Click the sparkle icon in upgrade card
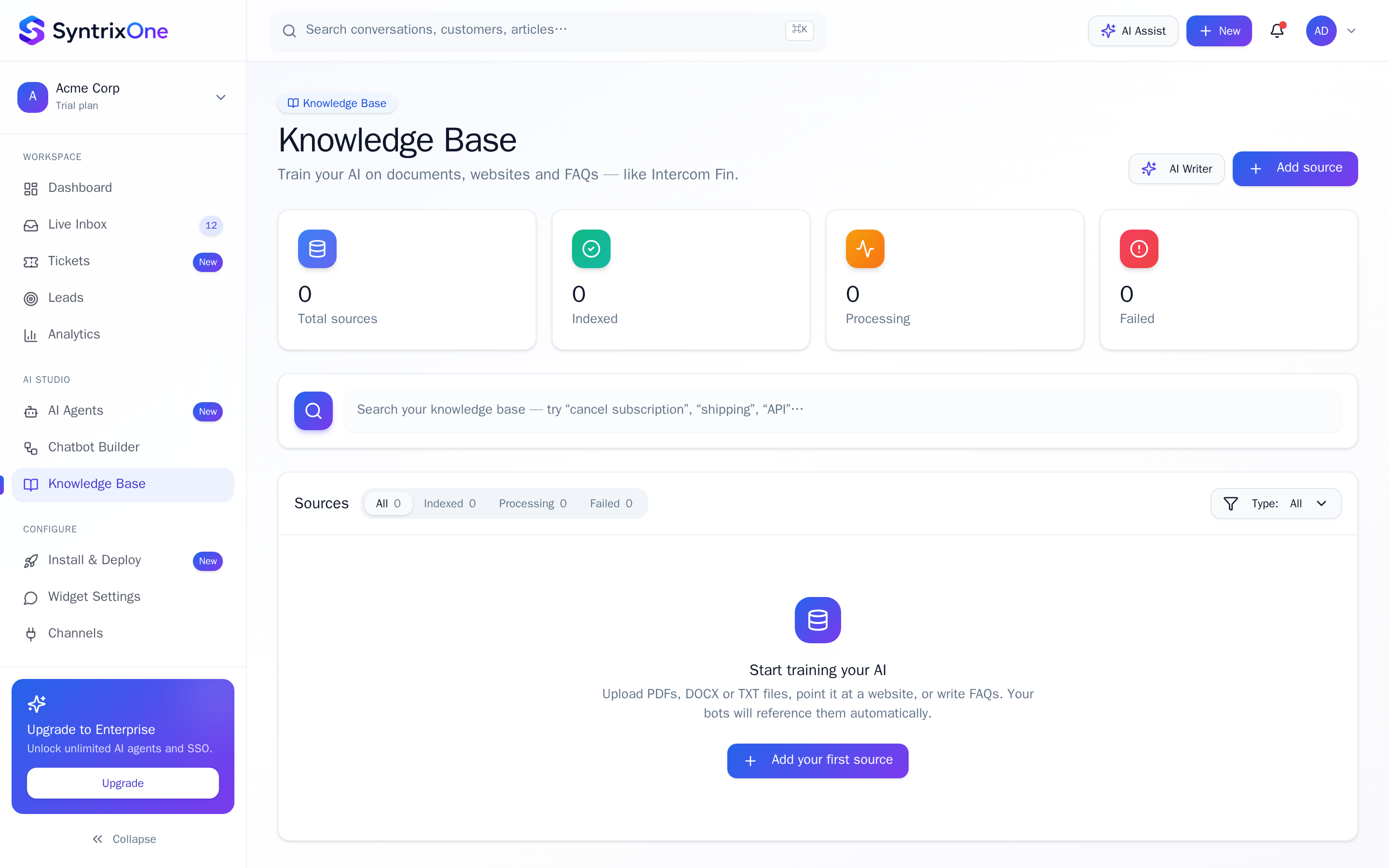The image size is (1389, 868). pyautogui.click(x=37, y=704)
